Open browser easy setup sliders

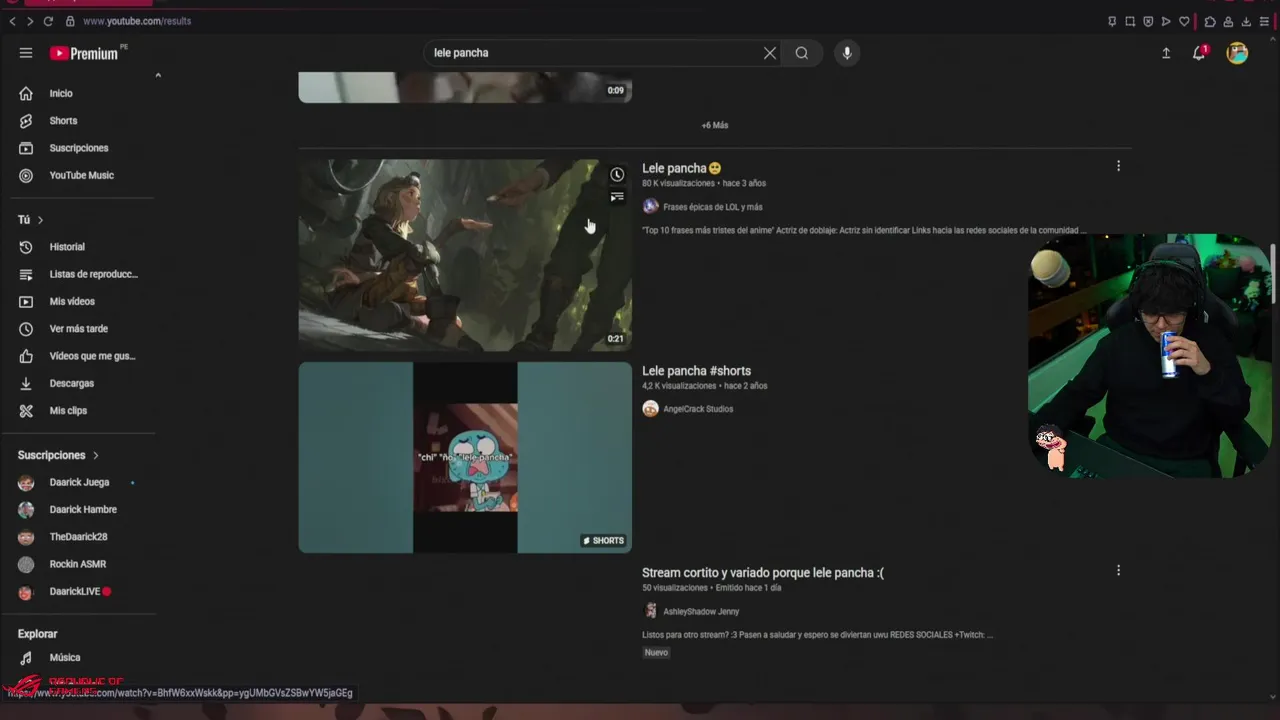tap(1264, 21)
